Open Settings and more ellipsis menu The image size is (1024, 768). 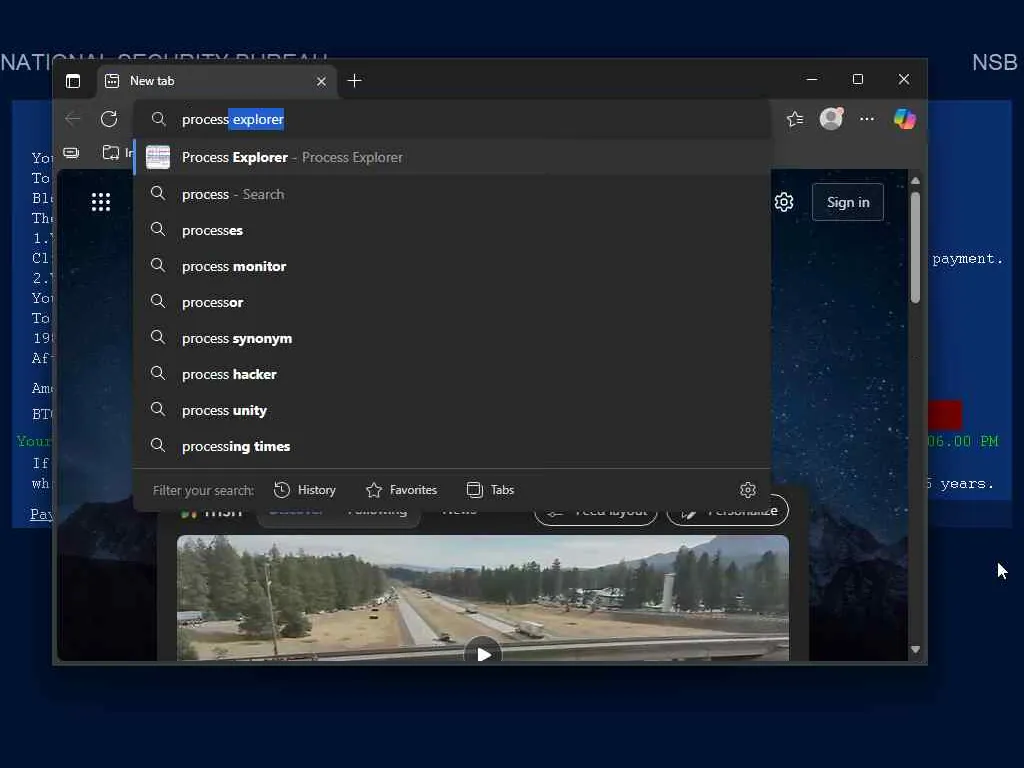[867, 119]
